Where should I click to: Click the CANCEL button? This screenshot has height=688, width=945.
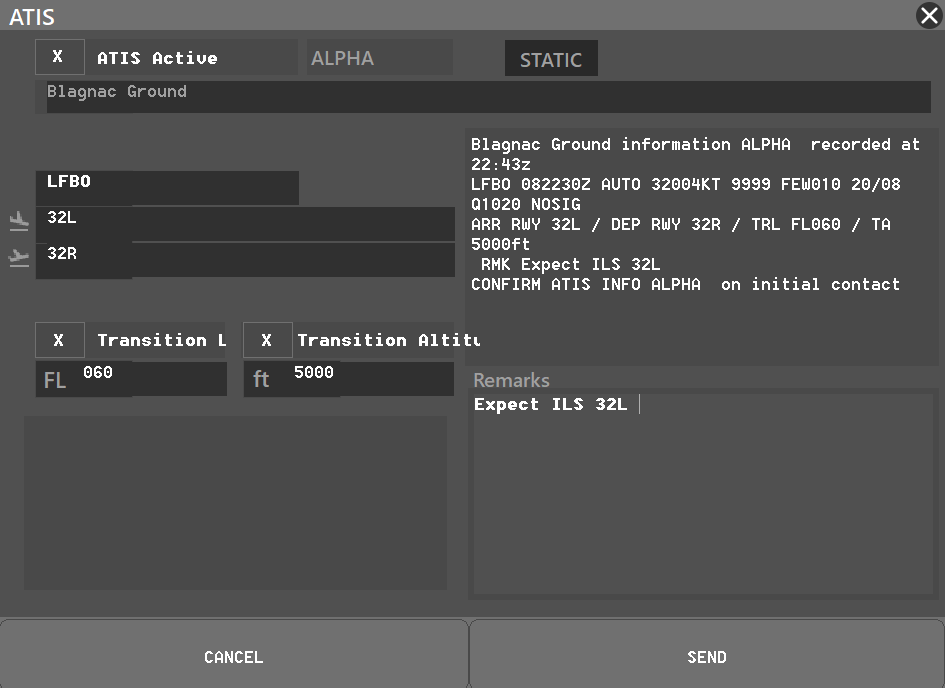pos(234,656)
